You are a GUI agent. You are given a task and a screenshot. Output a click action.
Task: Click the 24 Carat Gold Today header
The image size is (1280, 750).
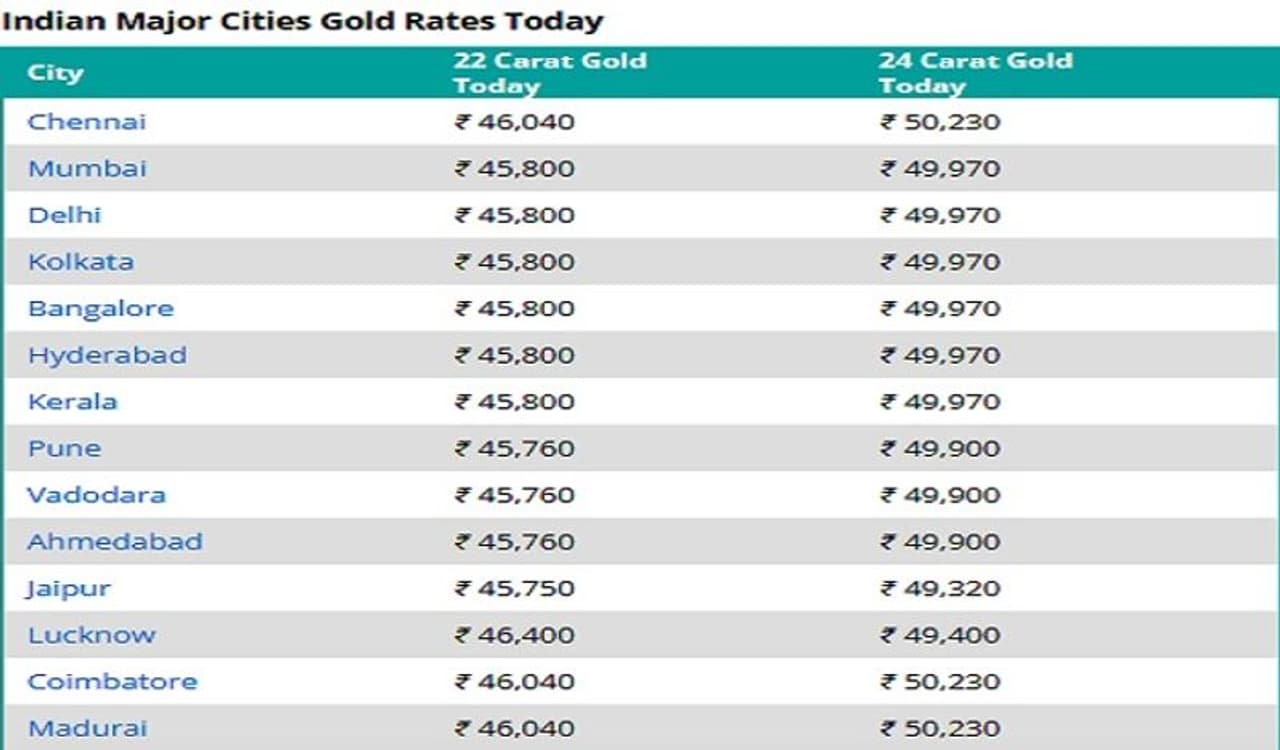(x=975, y=73)
